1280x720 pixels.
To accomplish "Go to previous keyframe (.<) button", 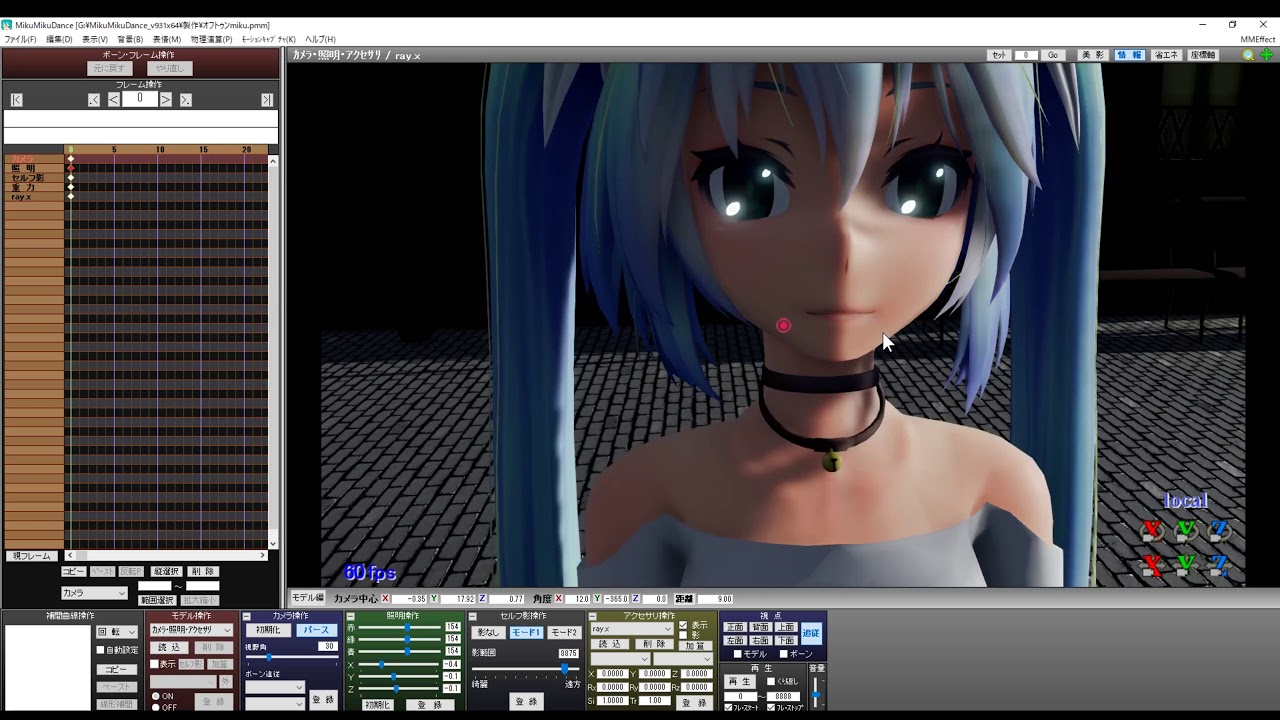I will tap(94, 100).
